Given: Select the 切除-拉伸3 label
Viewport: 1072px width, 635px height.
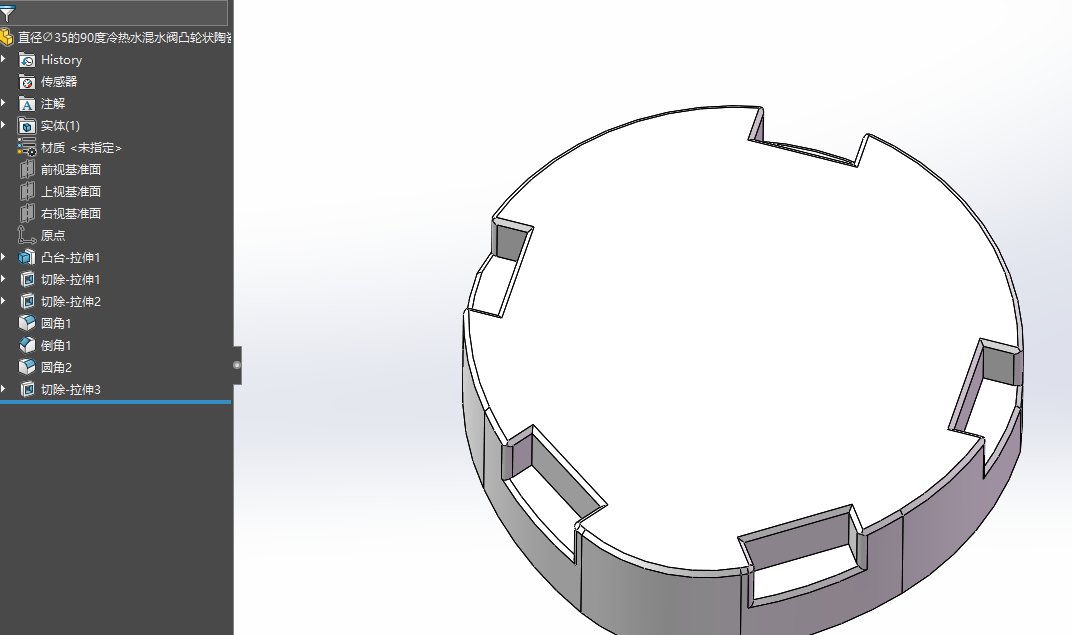Looking at the screenshot, I should pyautogui.click(x=70, y=390).
